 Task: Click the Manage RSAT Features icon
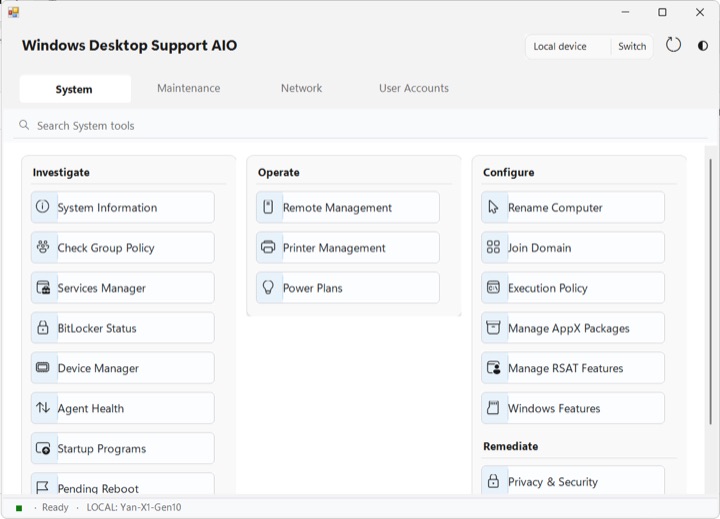tap(494, 367)
